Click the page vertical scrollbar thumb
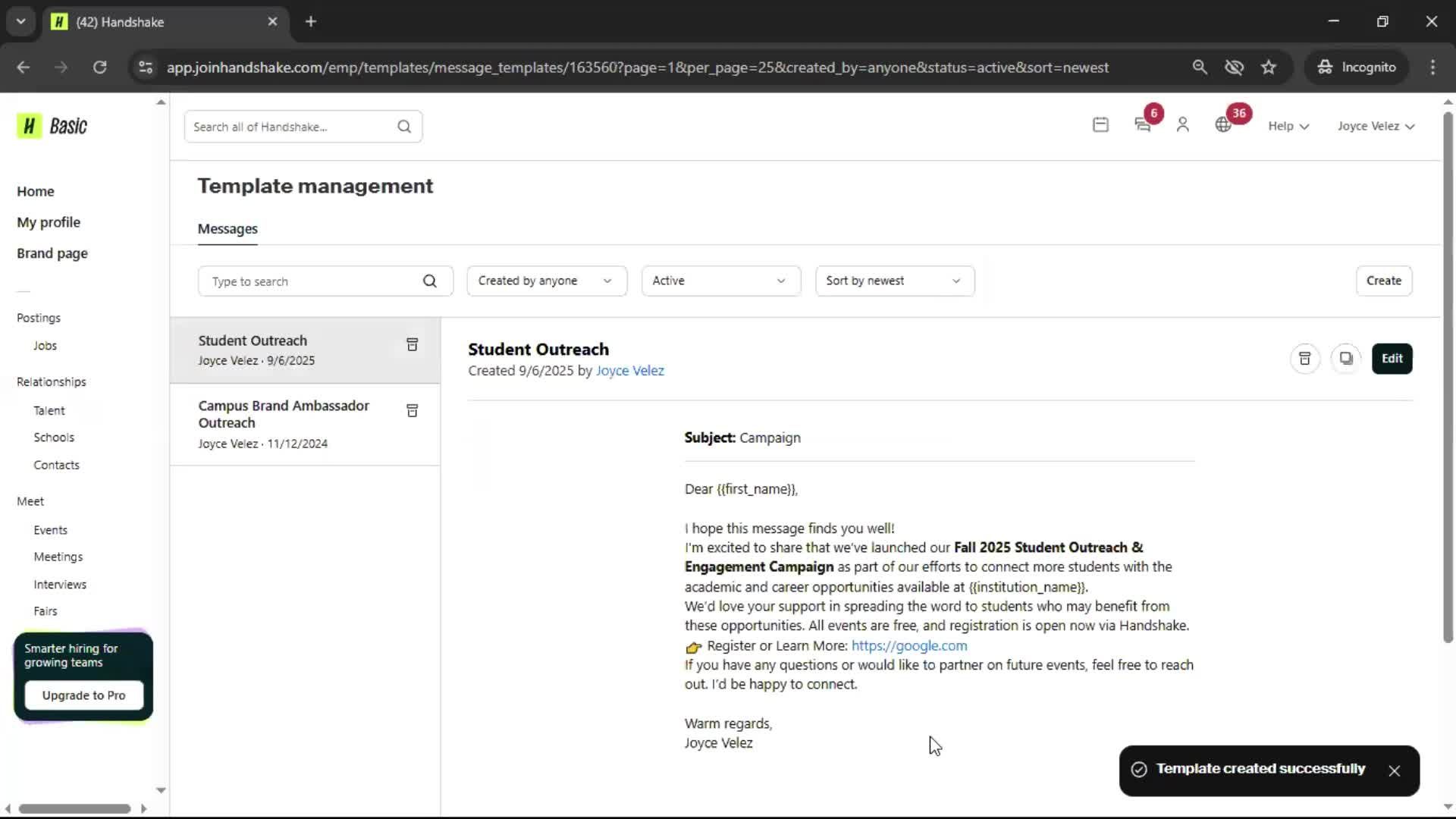The width and height of the screenshot is (1456, 819). click(1448, 378)
